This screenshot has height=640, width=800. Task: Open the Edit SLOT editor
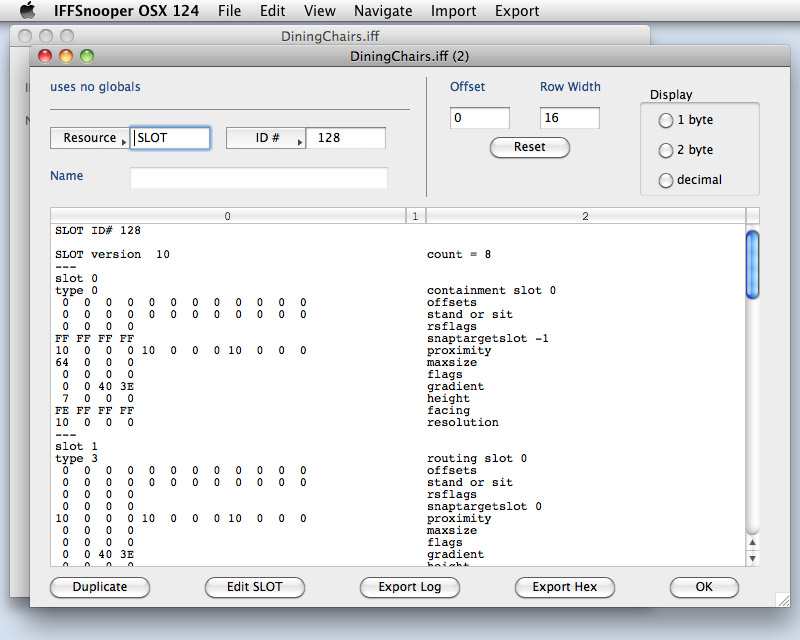pyautogui.click(x=254, y=587)
